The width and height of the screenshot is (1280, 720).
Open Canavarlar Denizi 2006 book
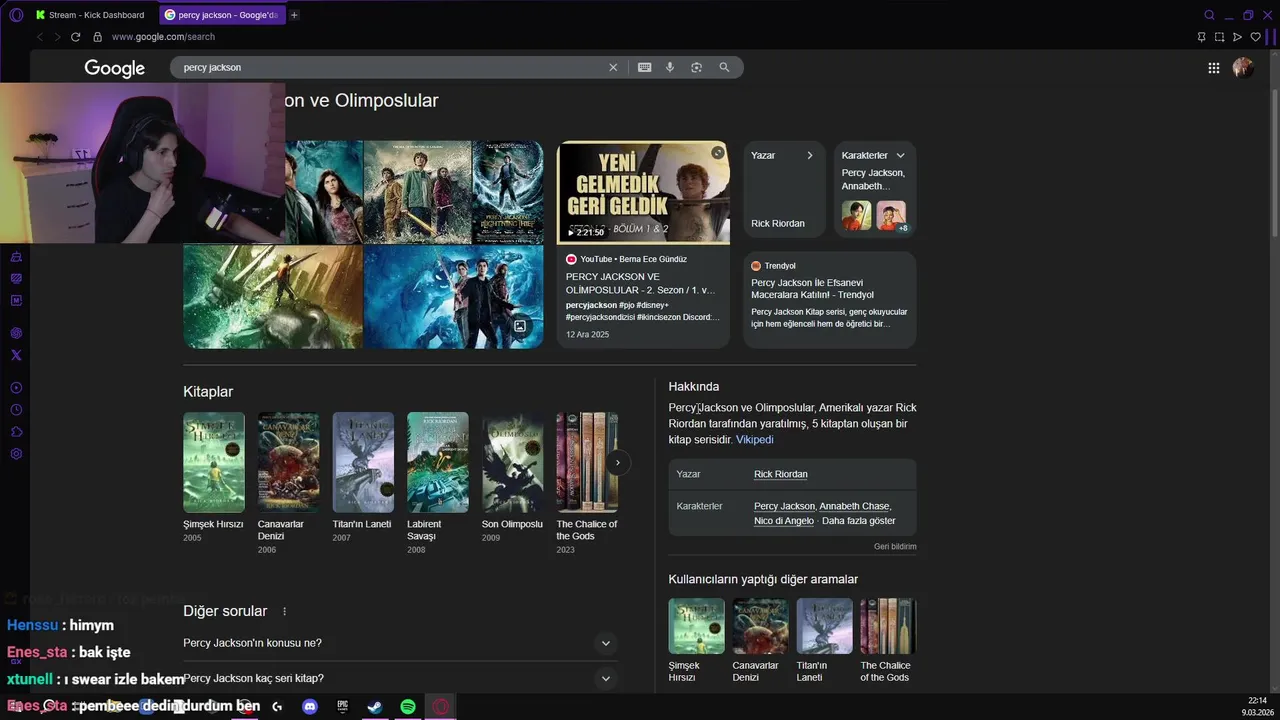pyautogui.click(x=288, y=482)
